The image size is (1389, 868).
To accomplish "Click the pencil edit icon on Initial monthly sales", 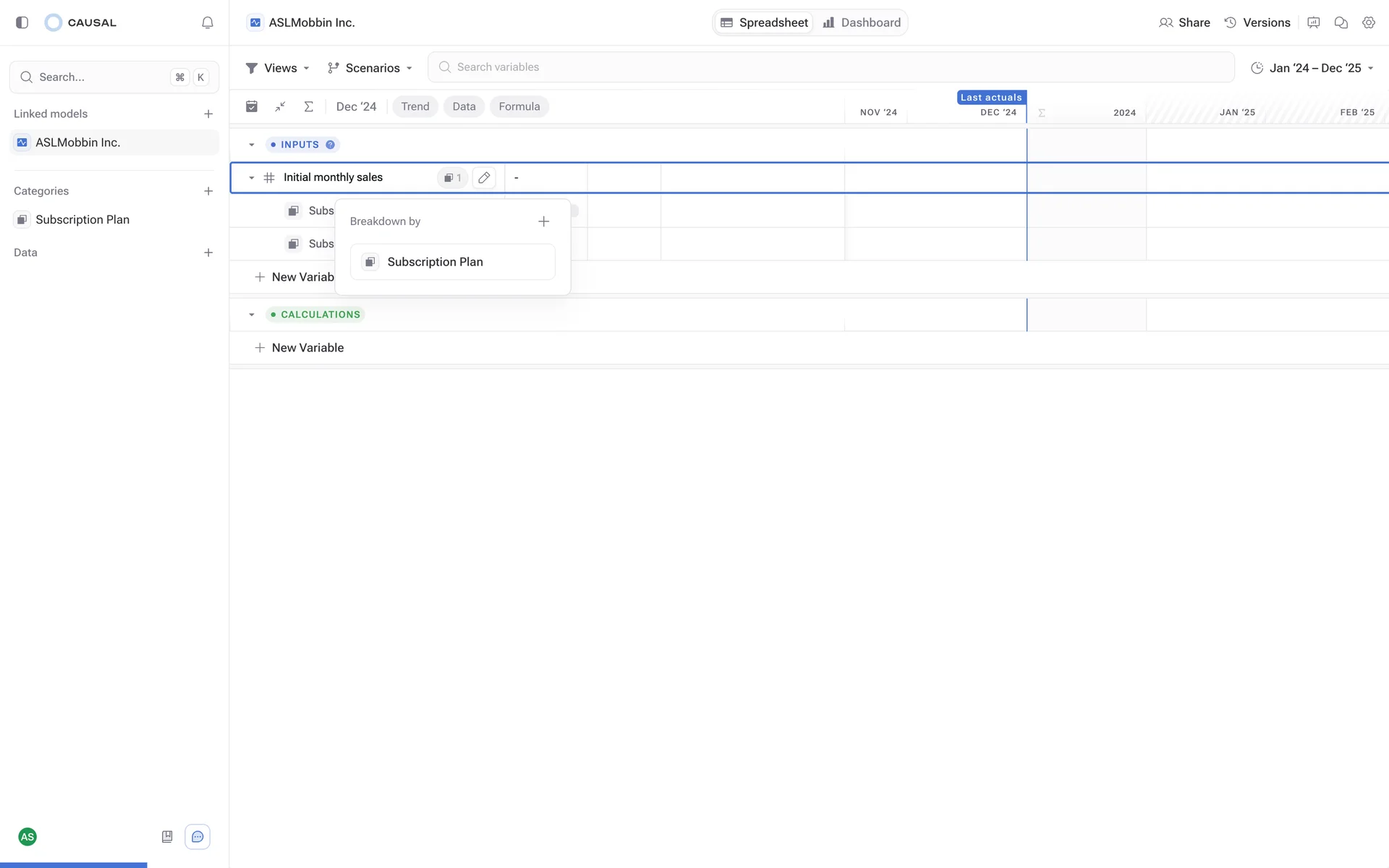I will click(484, 177).
